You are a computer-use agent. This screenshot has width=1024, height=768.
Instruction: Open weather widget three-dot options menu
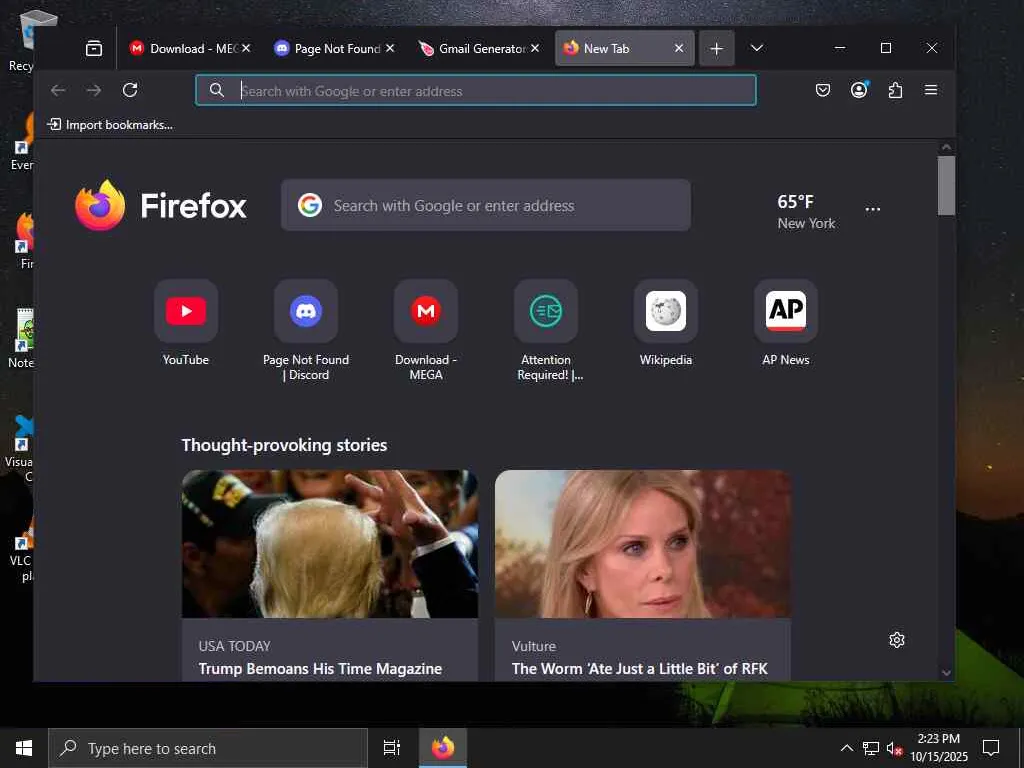click(872, 210)
